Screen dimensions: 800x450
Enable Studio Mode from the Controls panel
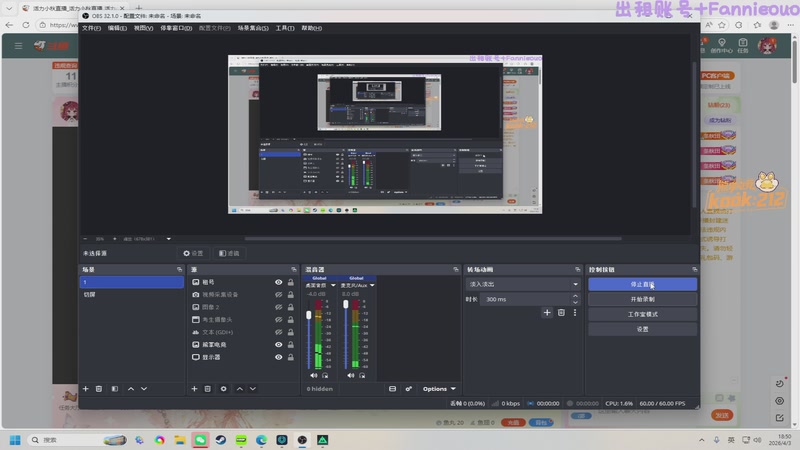pyautogui.click(x=642, y=314)
